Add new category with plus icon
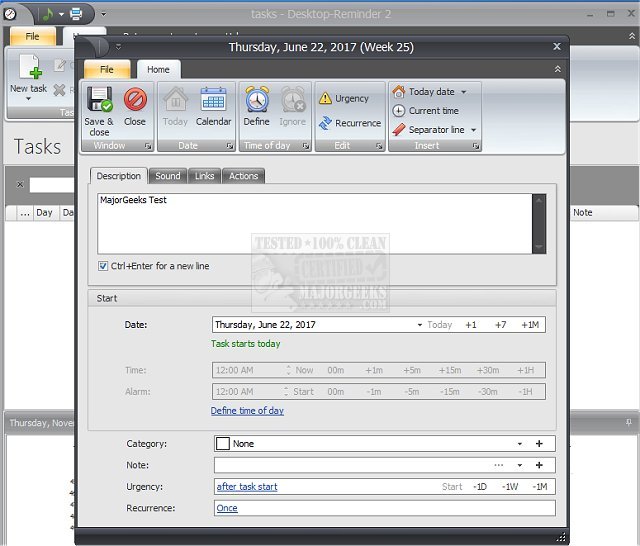The image size is (640, 546). point(539,444)
